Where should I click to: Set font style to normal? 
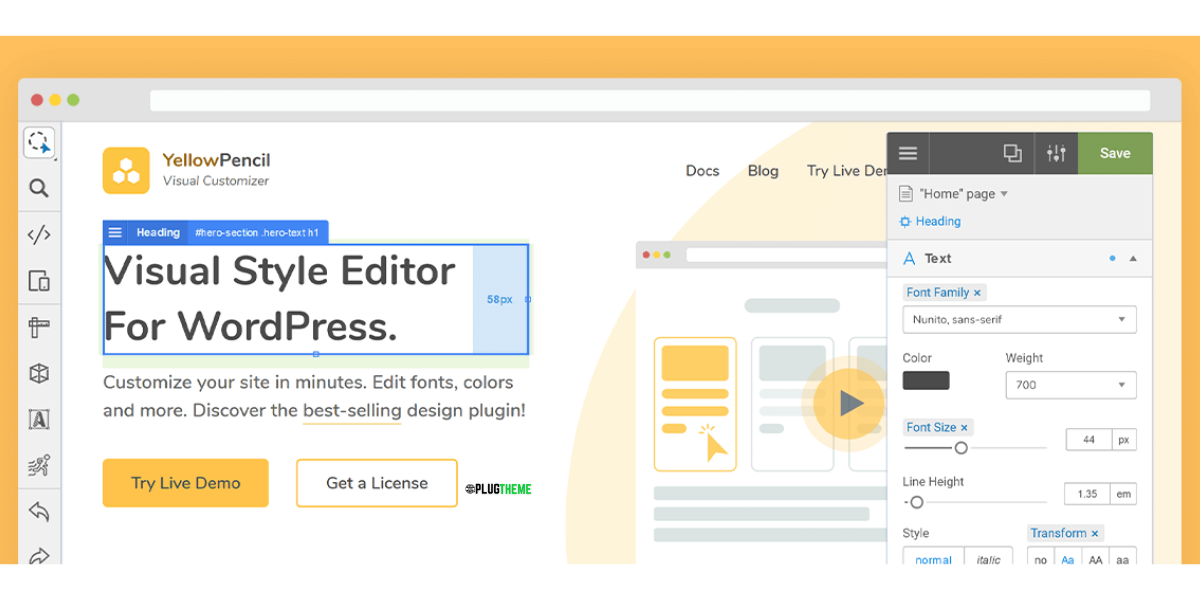click(934, 558)
